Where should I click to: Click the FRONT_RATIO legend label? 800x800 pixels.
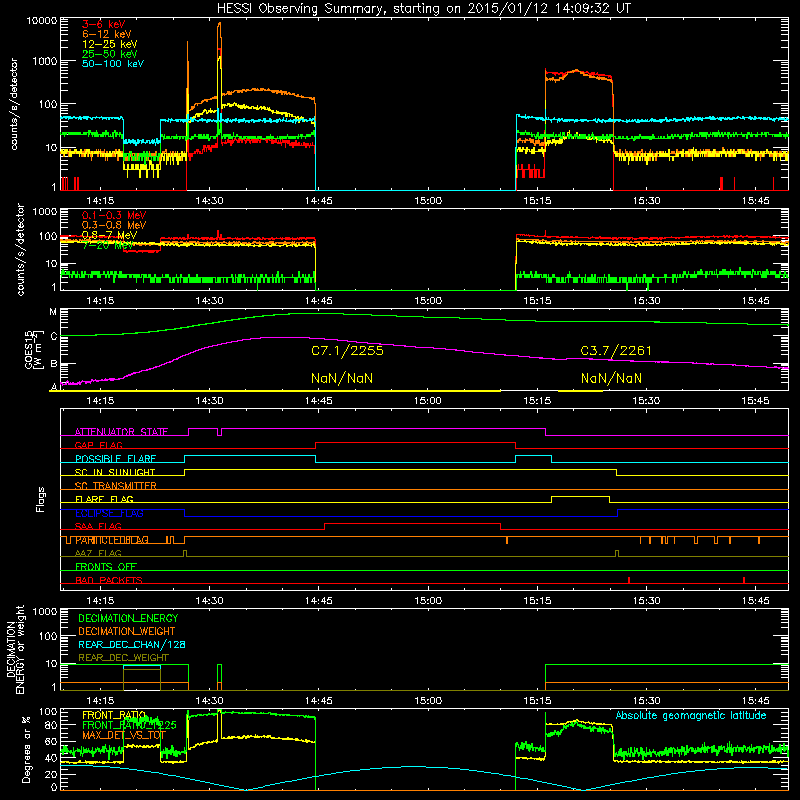[114, 715]
